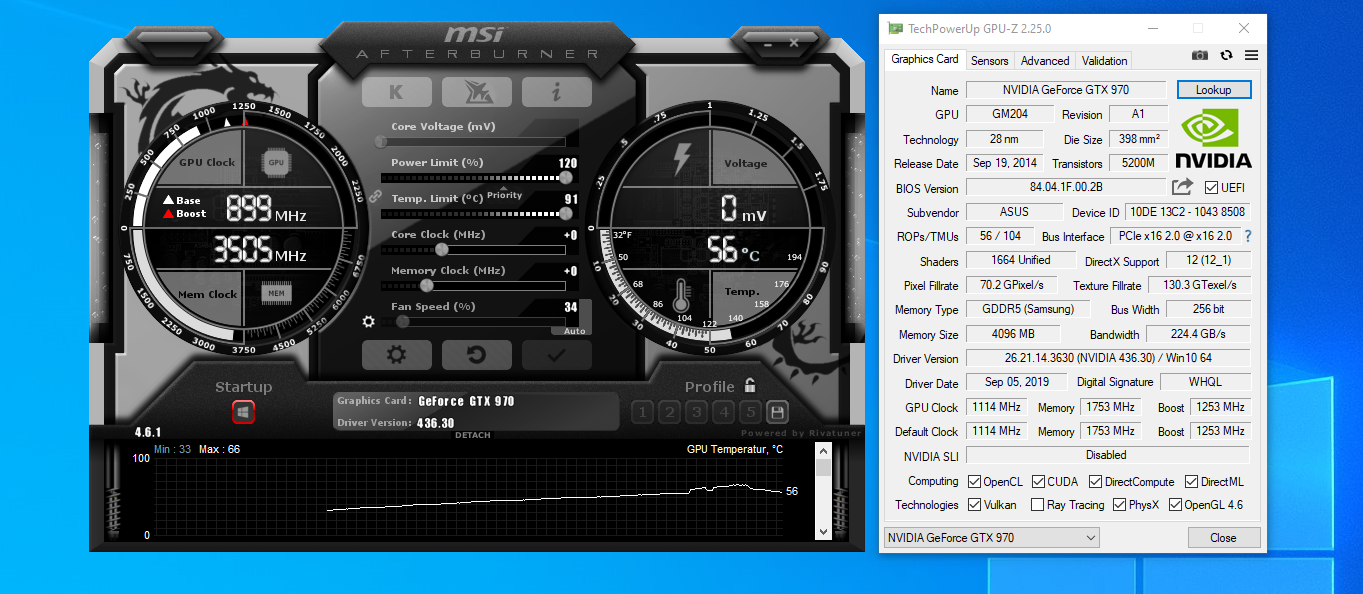The image size is (1363, 594).
Task: Click the Power Limit slider handle
Action: [x=566, y=177]
